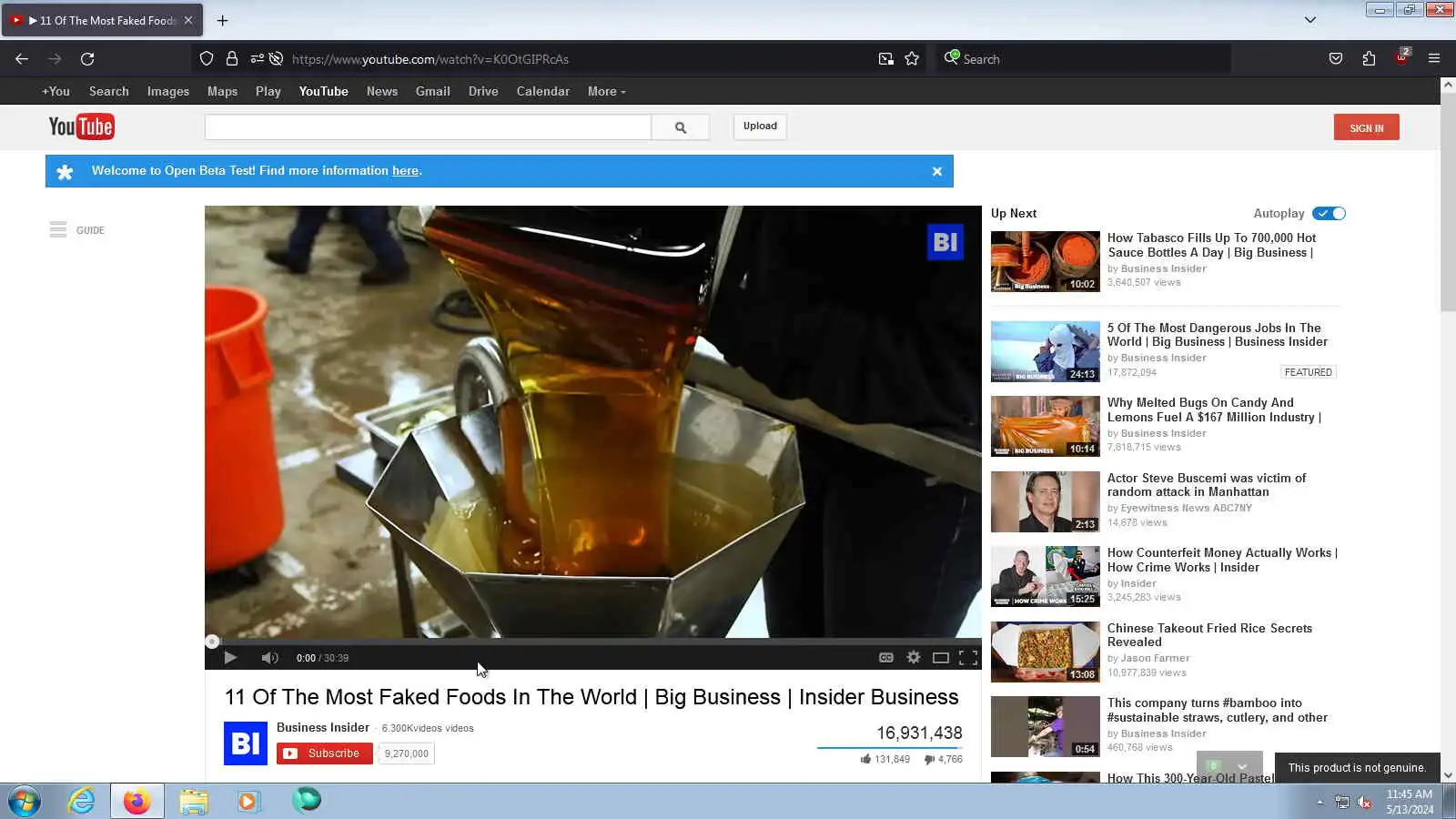
Task: Open the 'here' link in beta banner
Action: (x=405, y=171)
